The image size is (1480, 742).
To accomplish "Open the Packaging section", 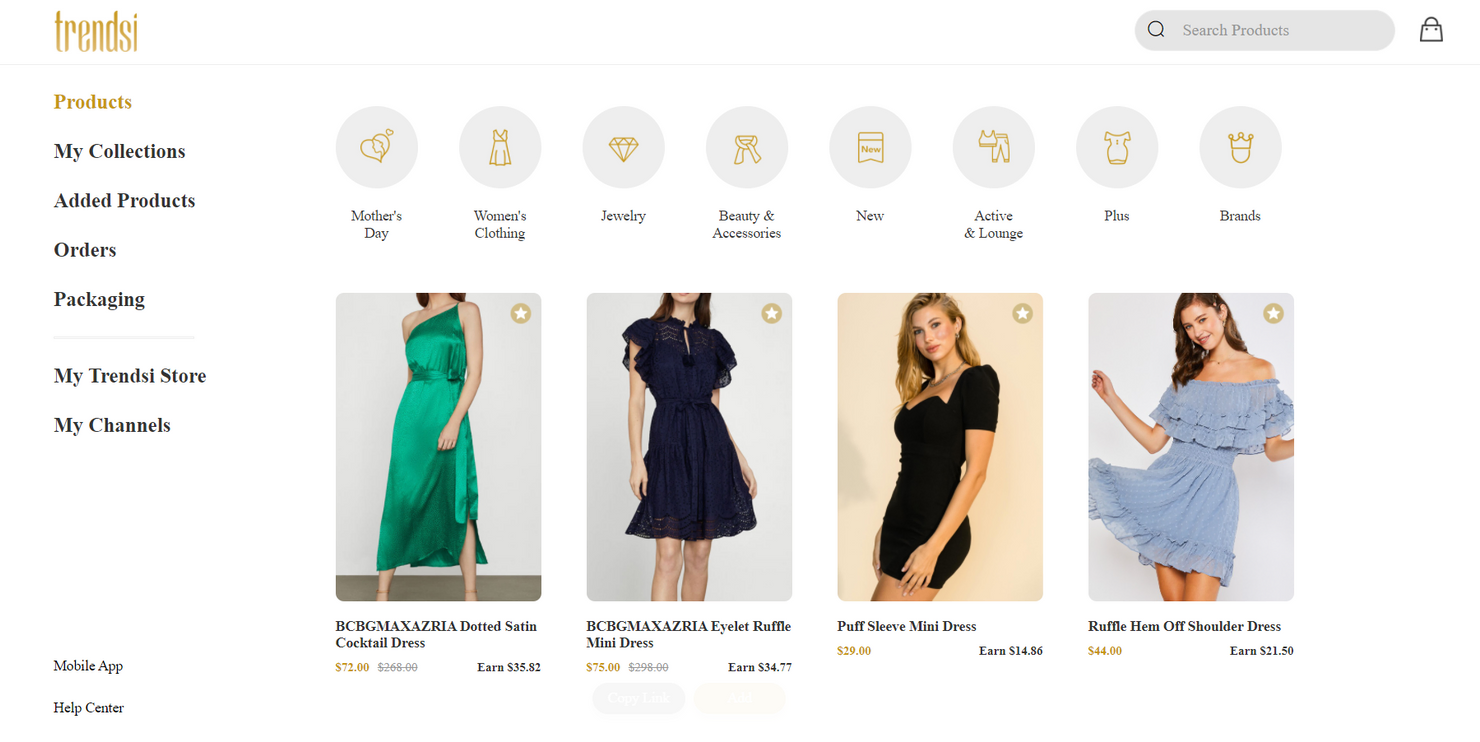I will click(x=99, y=299).
